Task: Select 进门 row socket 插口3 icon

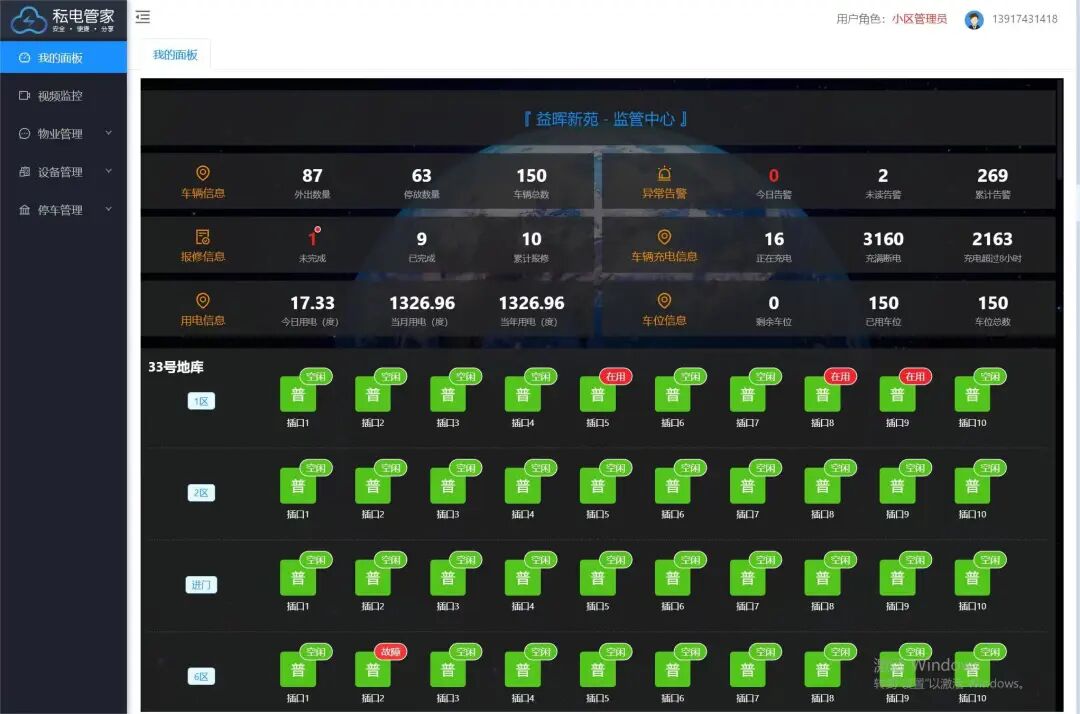Action: click(x=448, y=578)
